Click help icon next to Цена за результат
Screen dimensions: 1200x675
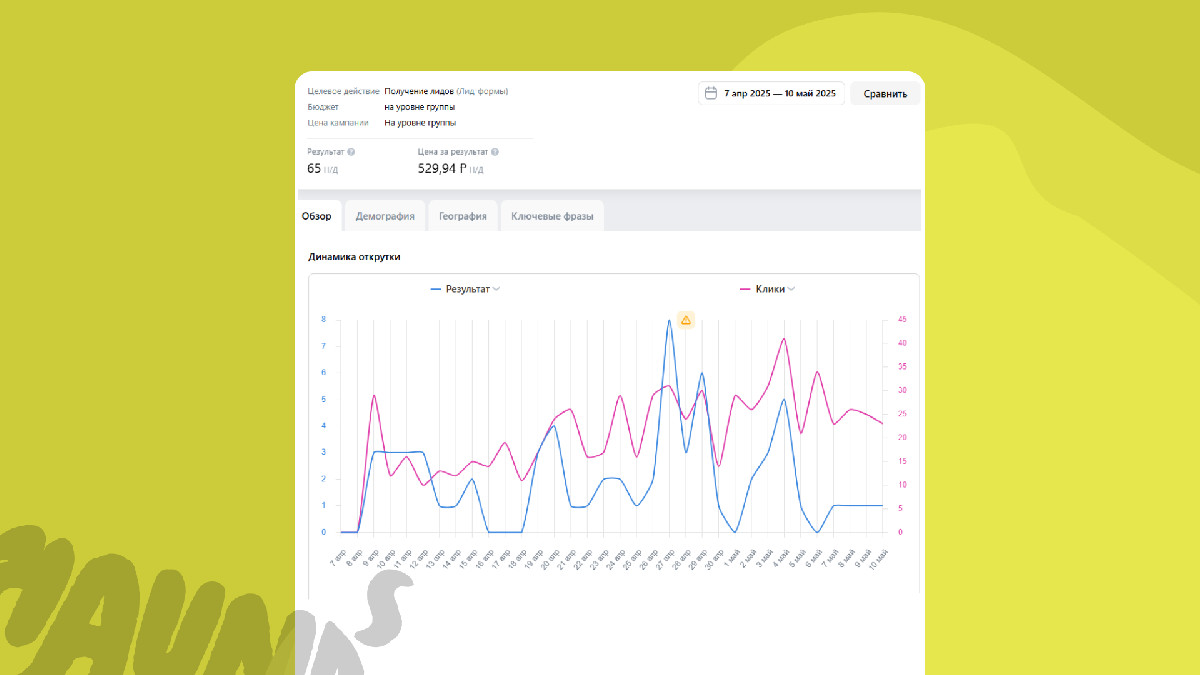pos(495,152)
